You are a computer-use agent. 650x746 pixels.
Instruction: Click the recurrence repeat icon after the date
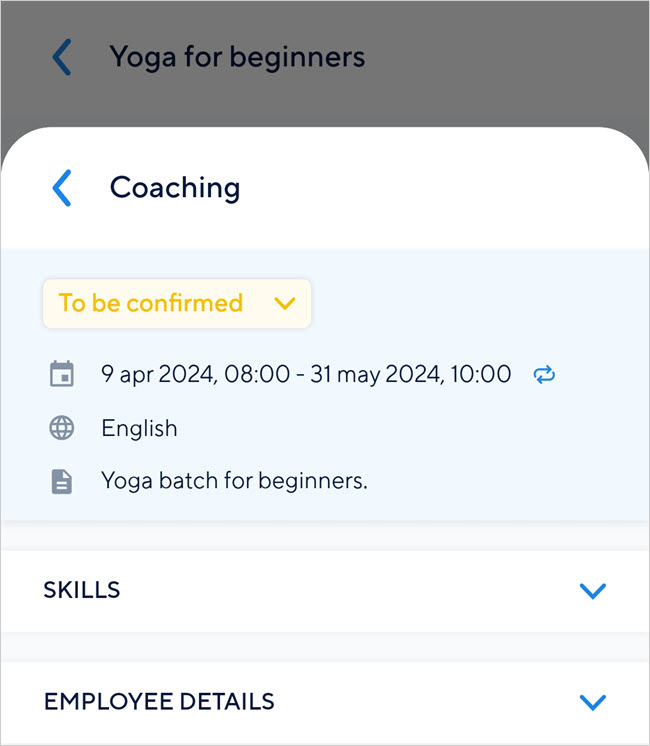point(544,375)
